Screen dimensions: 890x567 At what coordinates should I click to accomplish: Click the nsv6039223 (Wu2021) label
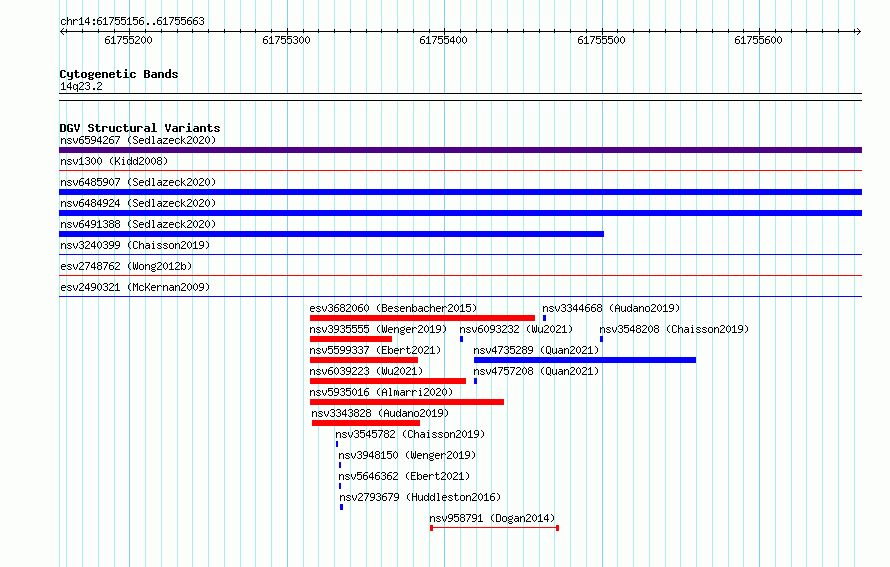[x=366, y=371]
